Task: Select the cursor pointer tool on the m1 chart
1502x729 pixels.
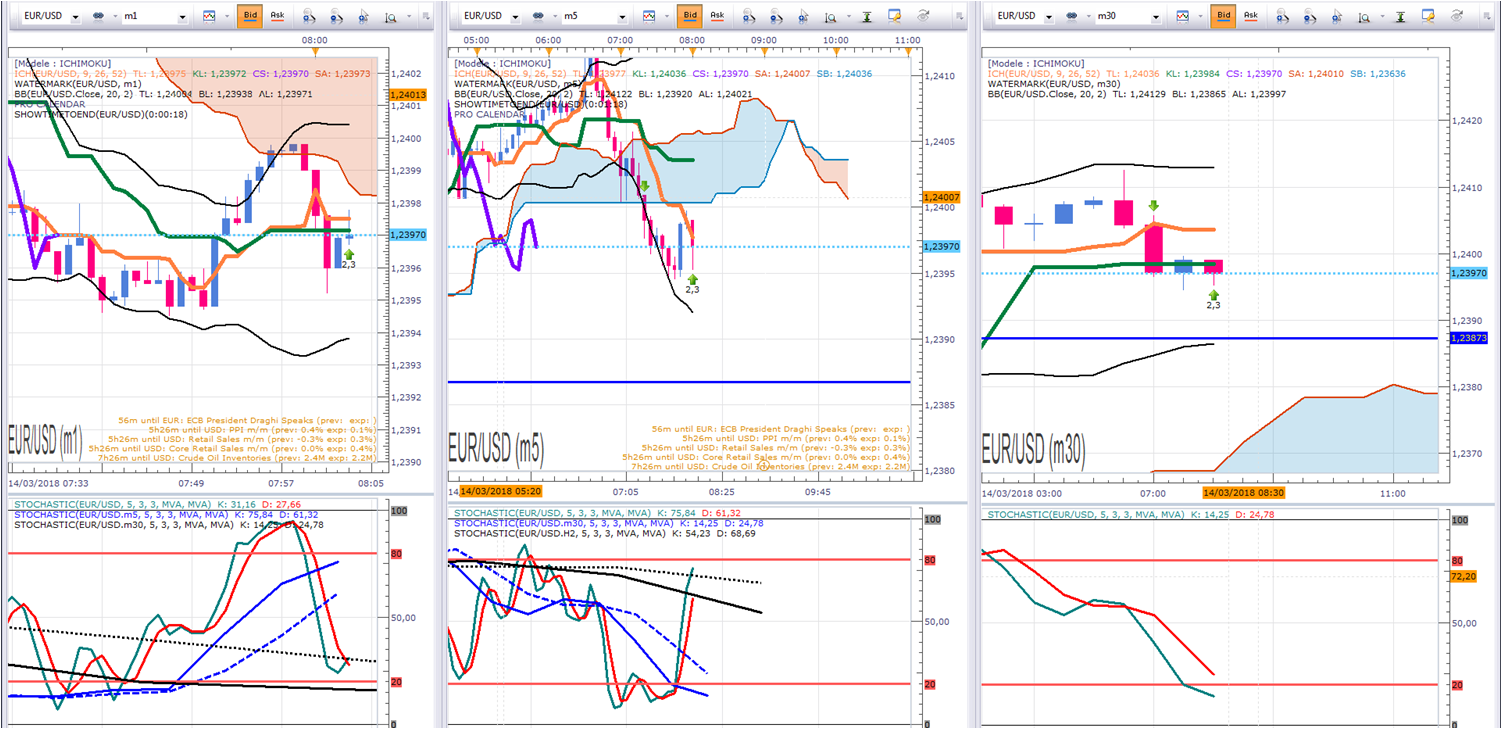Action: coord(361,16)
